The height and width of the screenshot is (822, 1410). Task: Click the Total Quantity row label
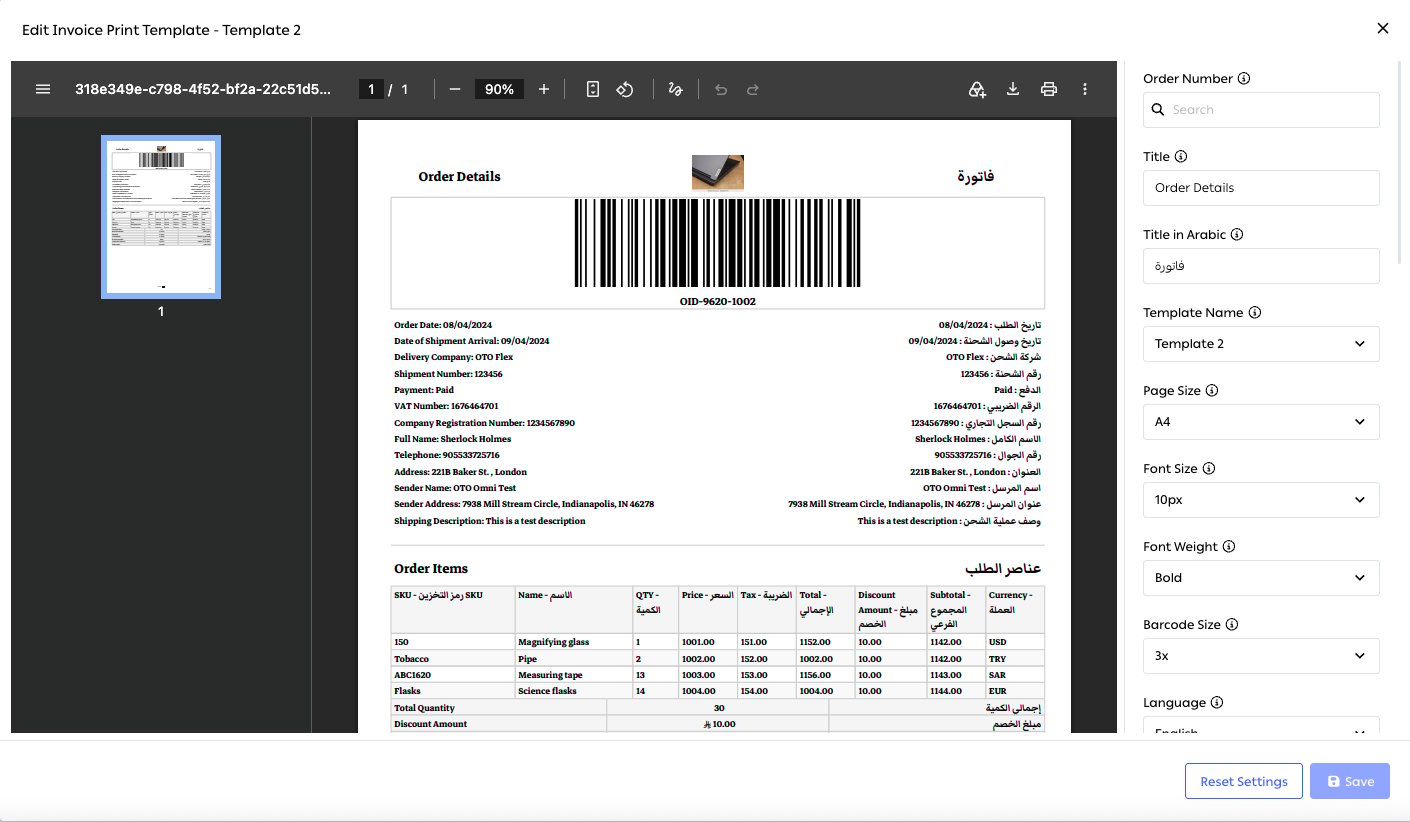[x=425, y=707]
